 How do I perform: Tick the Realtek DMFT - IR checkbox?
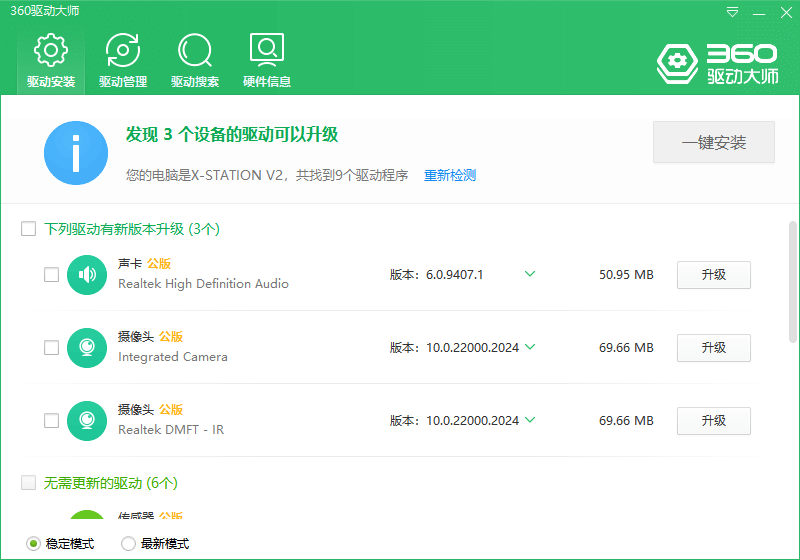point(52,420)
